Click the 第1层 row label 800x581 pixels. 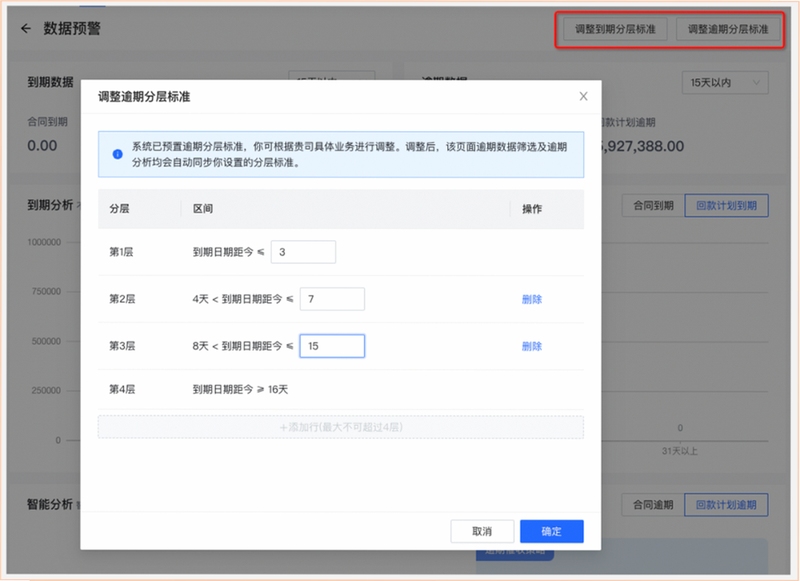121,252
